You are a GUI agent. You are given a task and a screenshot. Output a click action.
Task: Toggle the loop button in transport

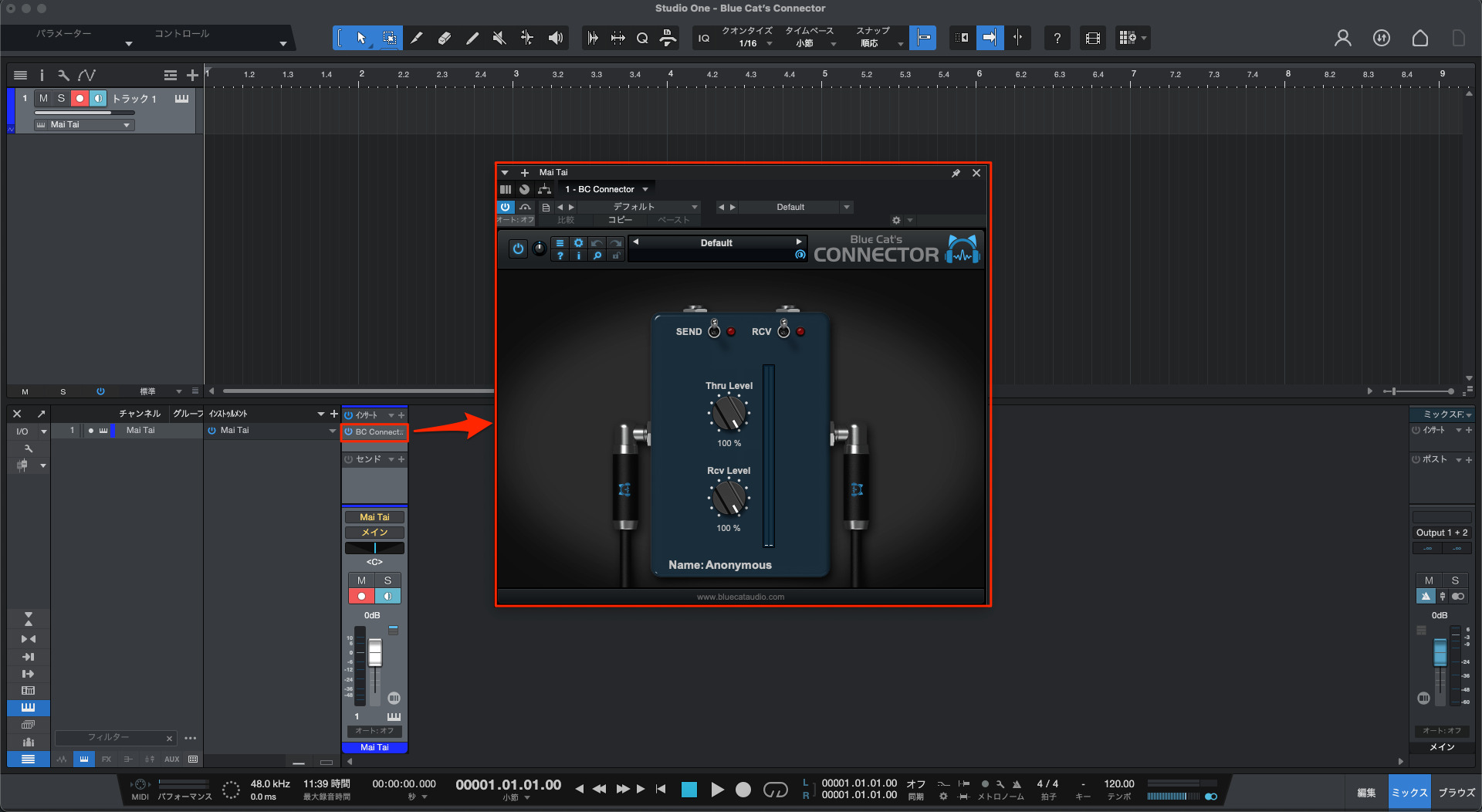[x=775, y=789]
